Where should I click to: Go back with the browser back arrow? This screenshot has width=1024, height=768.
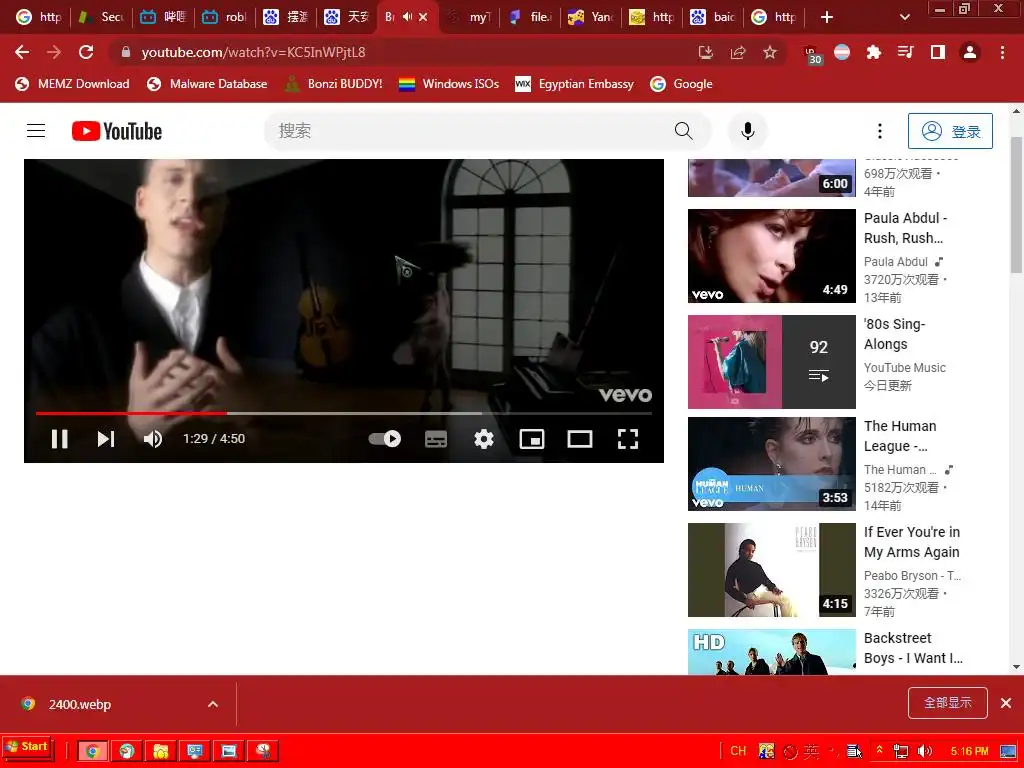pyautogui.click(x=22, y=52)
